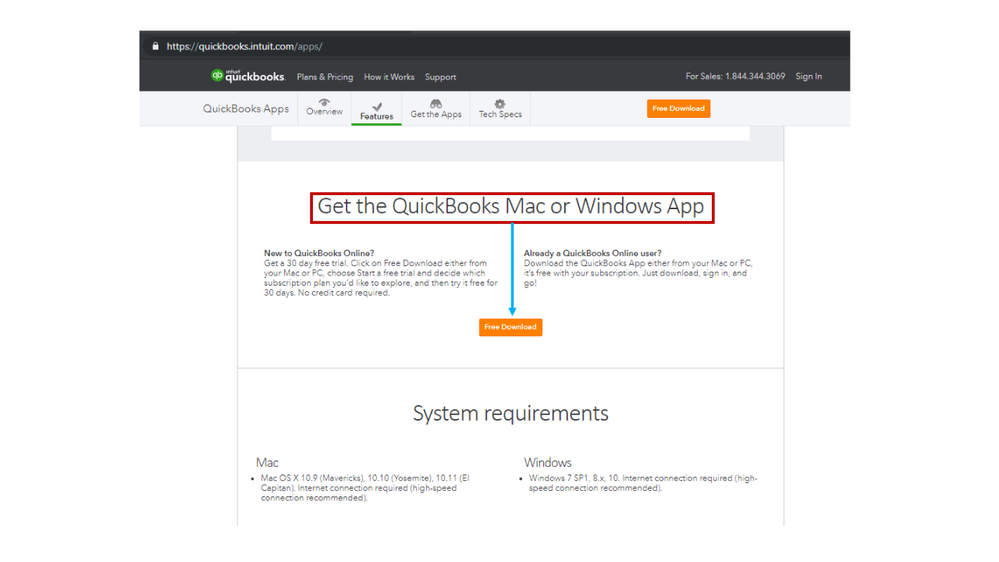Click the URL in address bar
The image size is (999, 562).
[244, 46]
